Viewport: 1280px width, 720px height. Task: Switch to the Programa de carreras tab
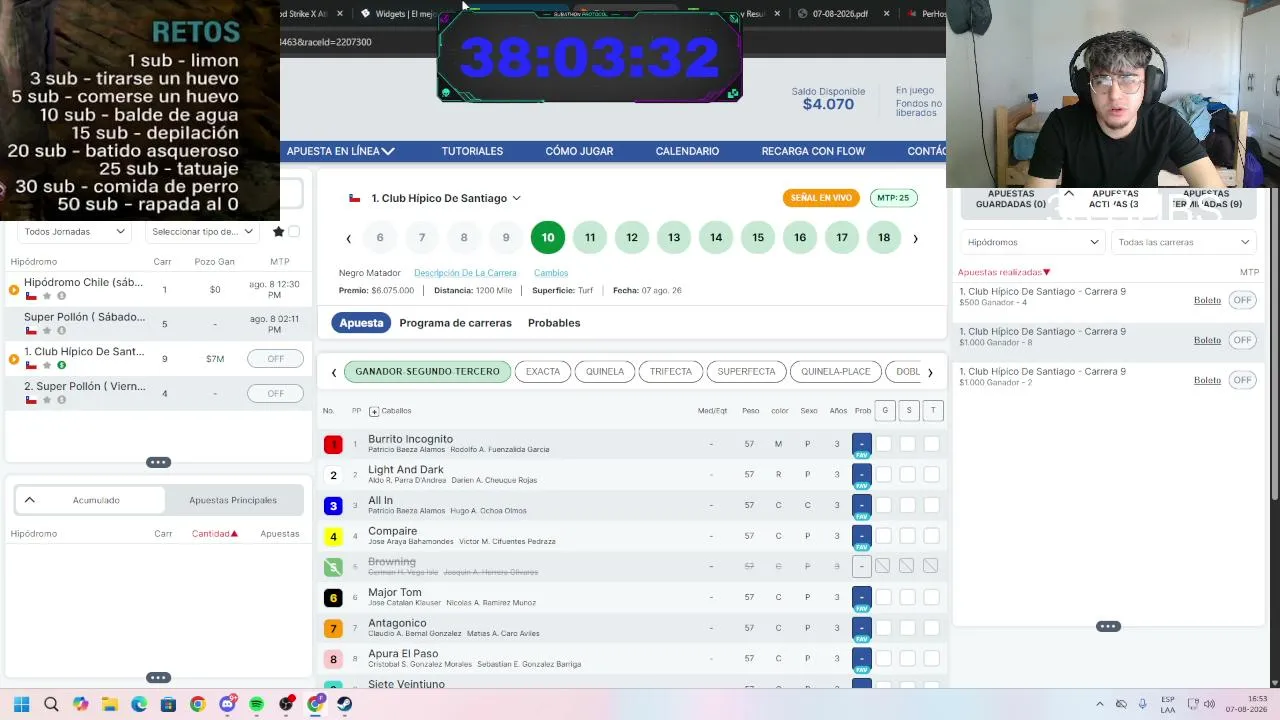click(455, 323)
